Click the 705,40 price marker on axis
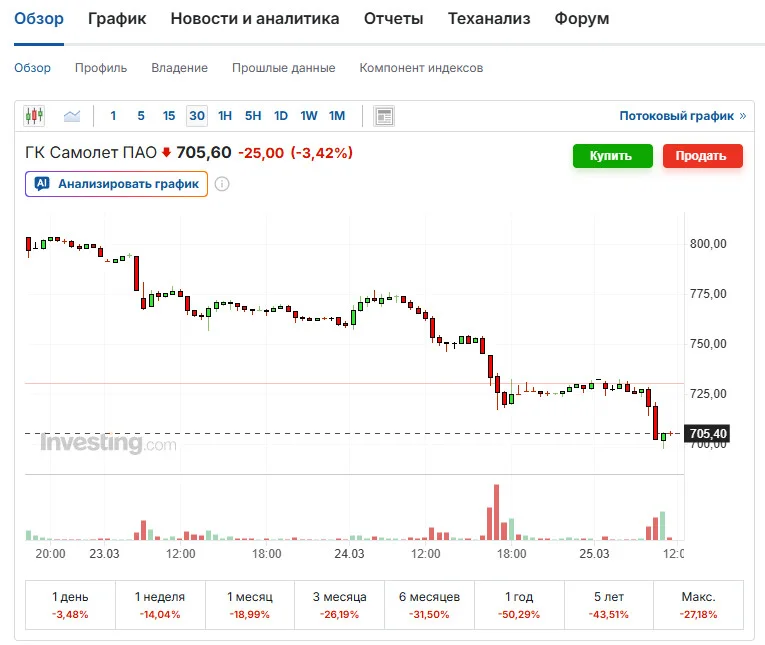 coord(707,433)
